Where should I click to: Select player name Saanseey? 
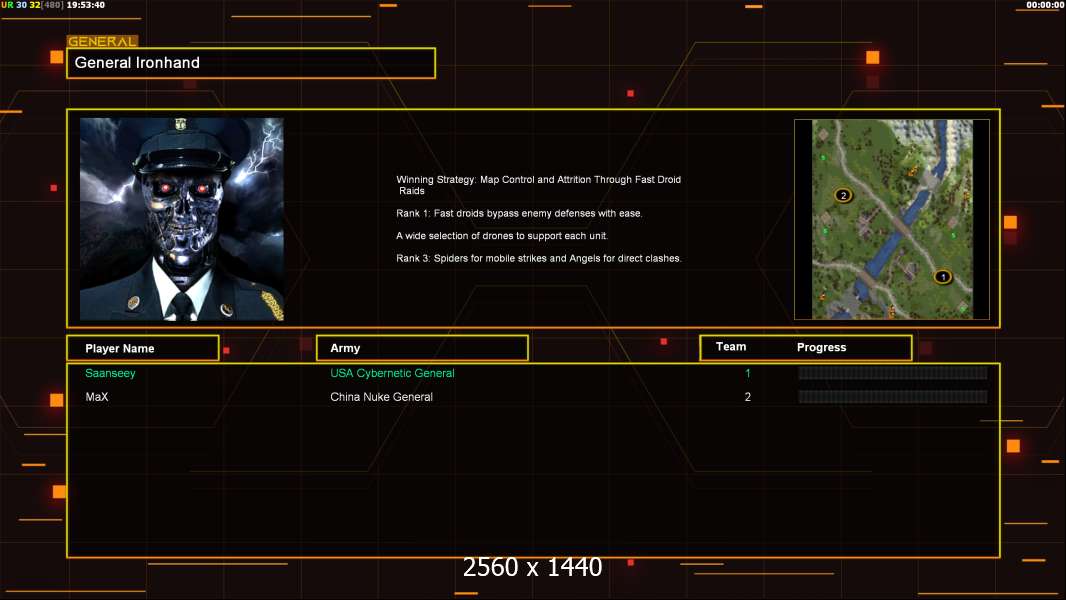pos(110,373)
